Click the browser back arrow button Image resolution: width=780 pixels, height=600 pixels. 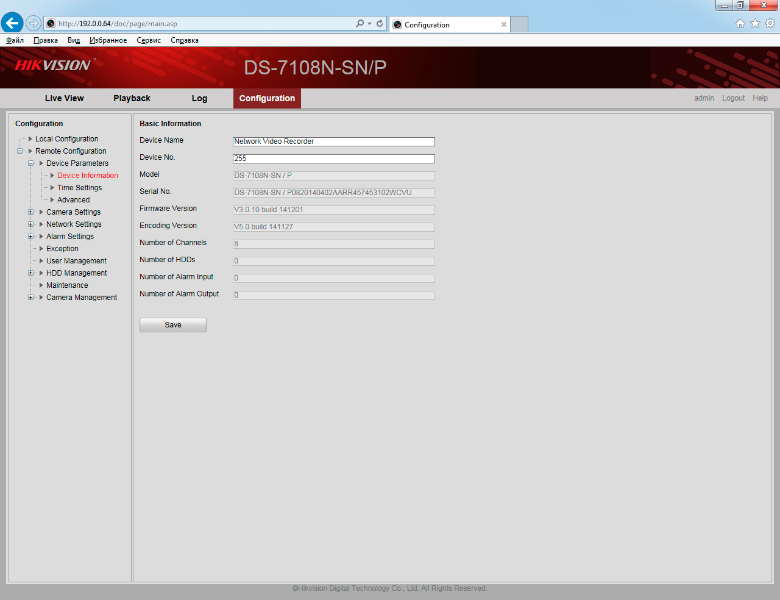click(12, 23)
